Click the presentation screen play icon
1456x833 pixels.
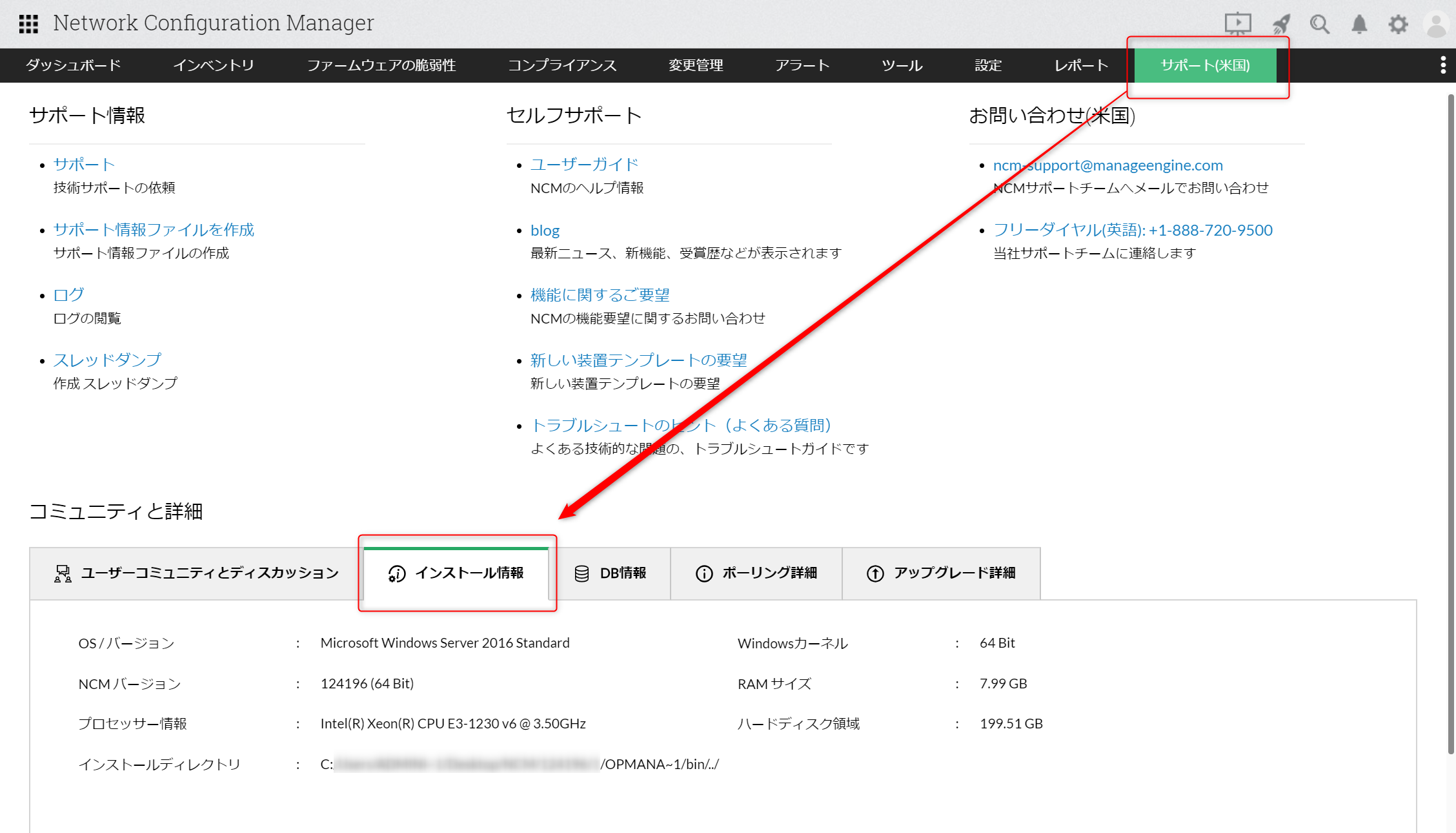click(x=1237, y=24)
